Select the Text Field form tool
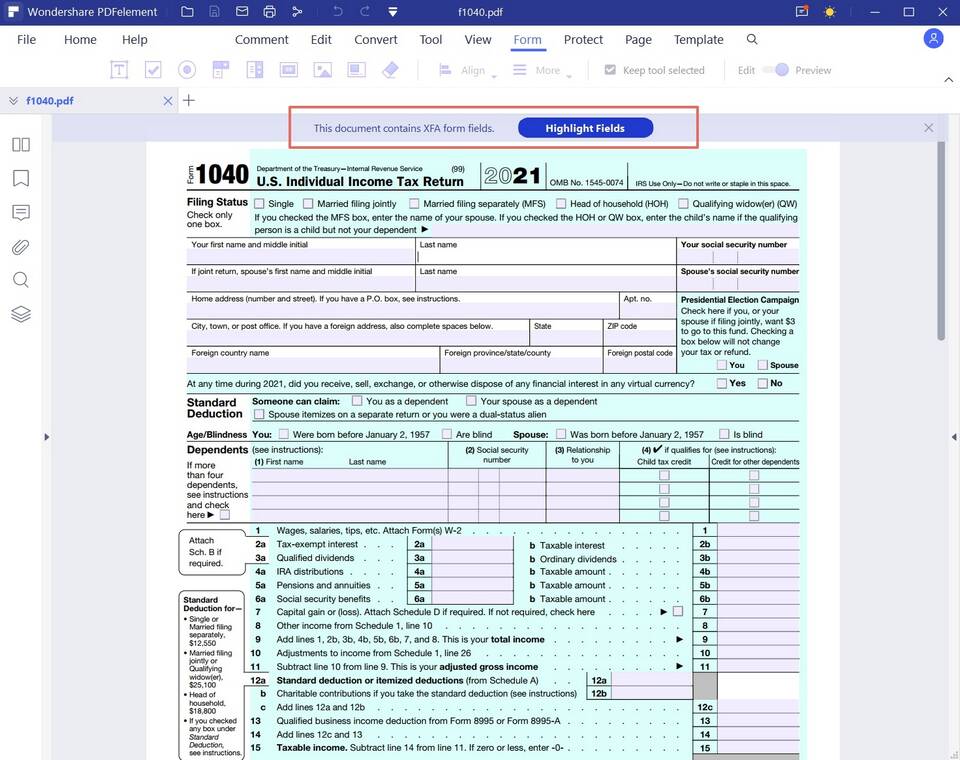 coord(119,70)
